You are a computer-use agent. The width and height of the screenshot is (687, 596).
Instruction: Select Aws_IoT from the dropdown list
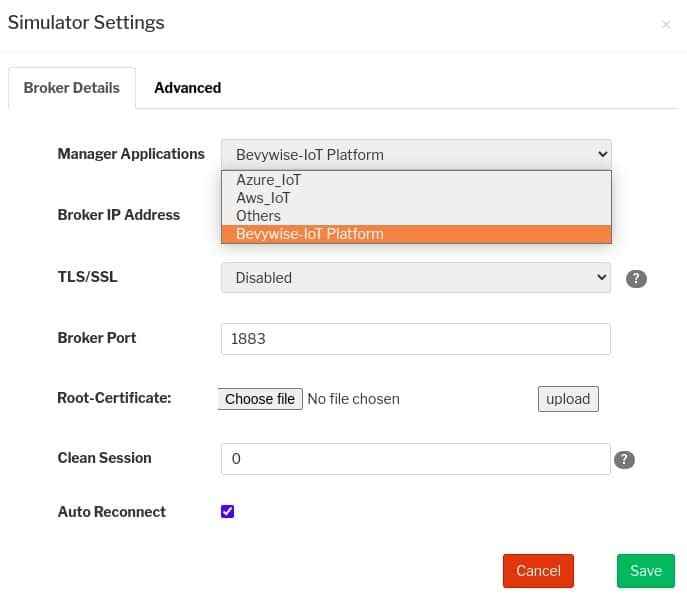pyautogui.click(x=416, y=198)
